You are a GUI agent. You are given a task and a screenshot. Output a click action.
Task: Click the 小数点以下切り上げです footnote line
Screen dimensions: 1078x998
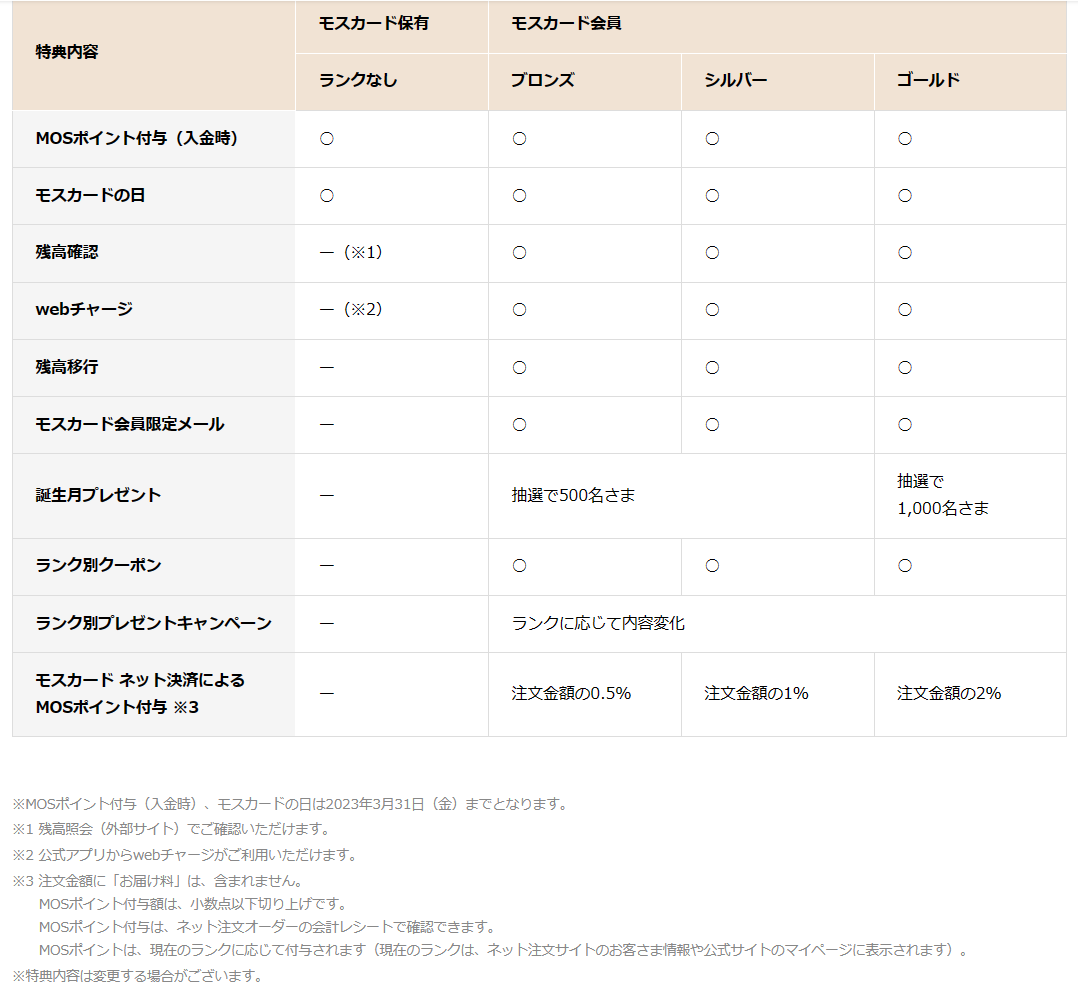coord(193,904)
